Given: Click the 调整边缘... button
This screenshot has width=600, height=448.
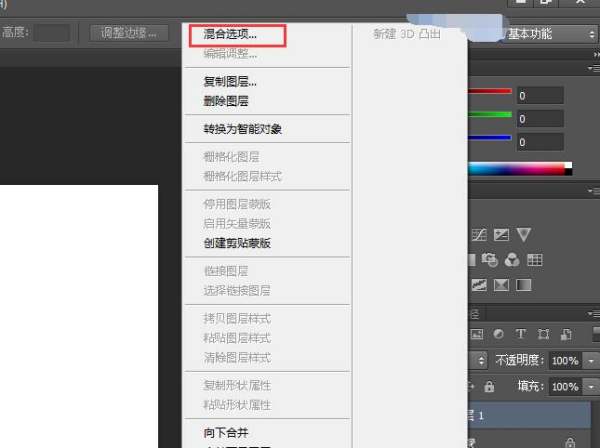Looking at the screenshot, I should click(129, 33).
